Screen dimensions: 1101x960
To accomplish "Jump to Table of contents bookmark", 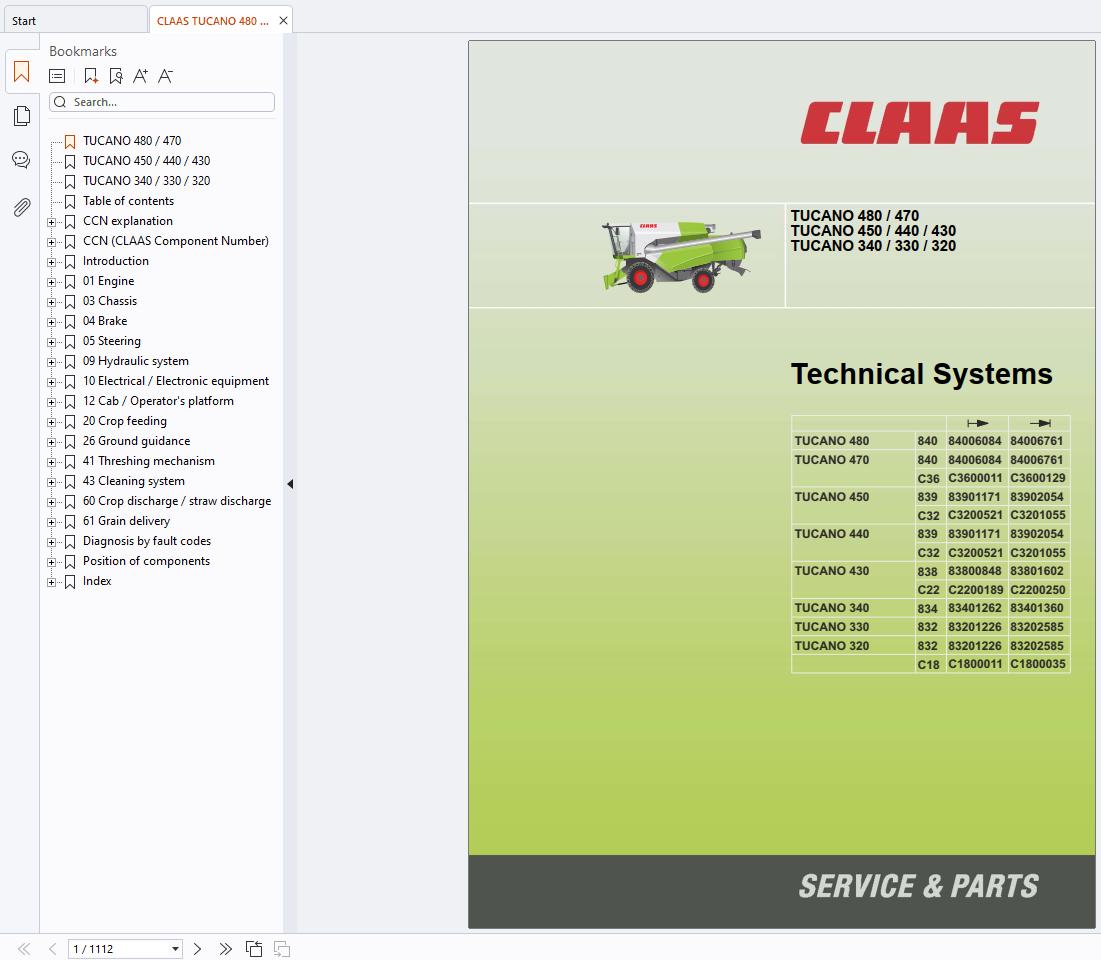I will (x=128, y=201).
